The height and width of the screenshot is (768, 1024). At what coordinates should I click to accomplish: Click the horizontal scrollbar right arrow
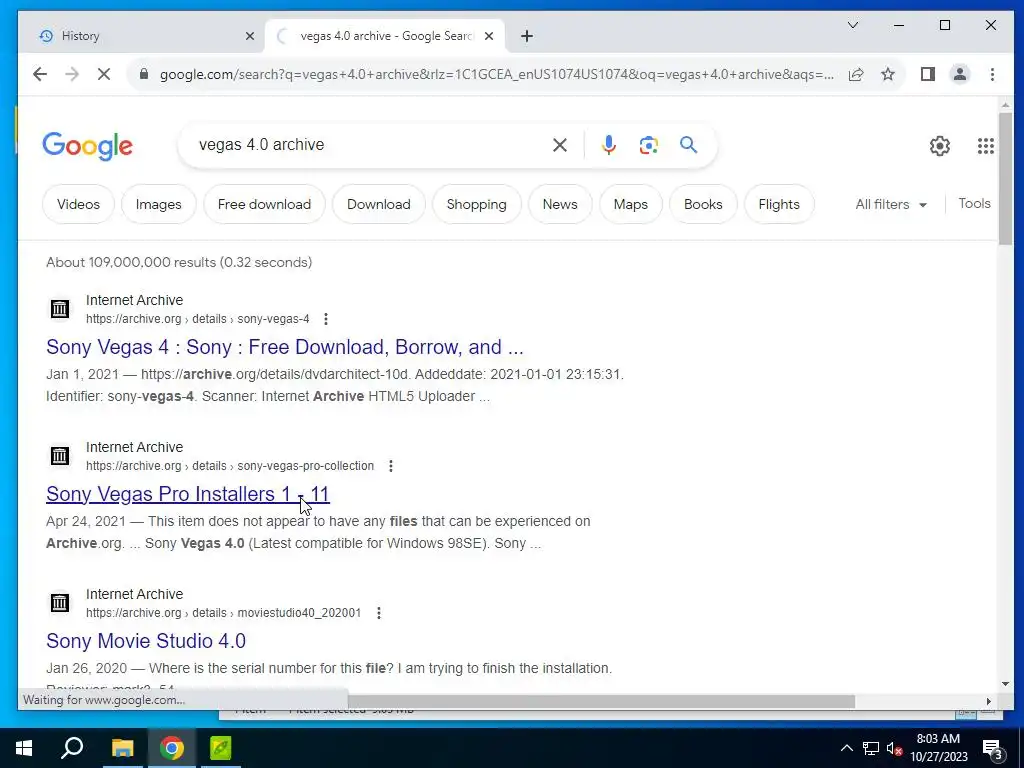click(989, 701)
